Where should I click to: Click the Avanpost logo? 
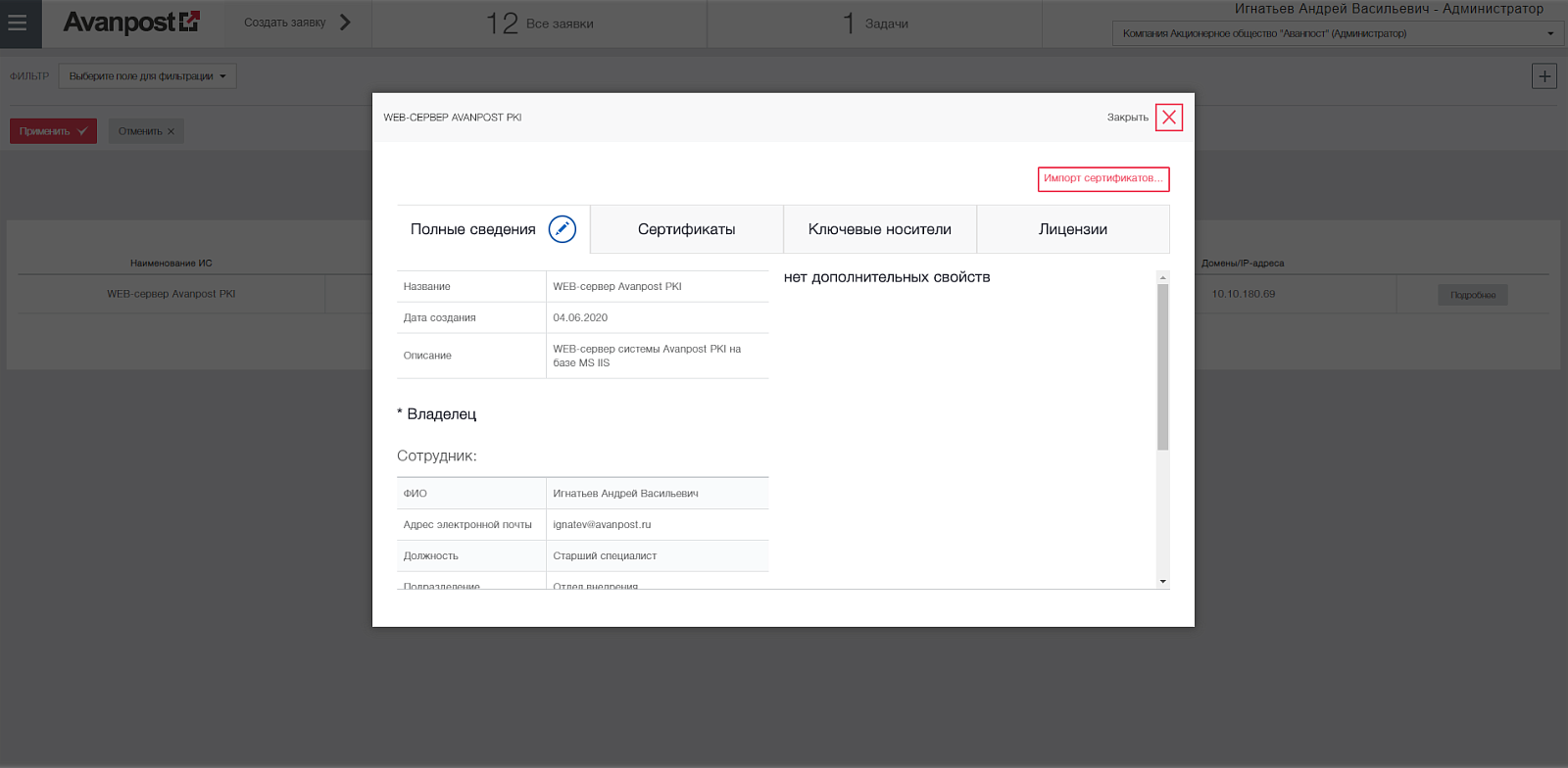(131, 23)
